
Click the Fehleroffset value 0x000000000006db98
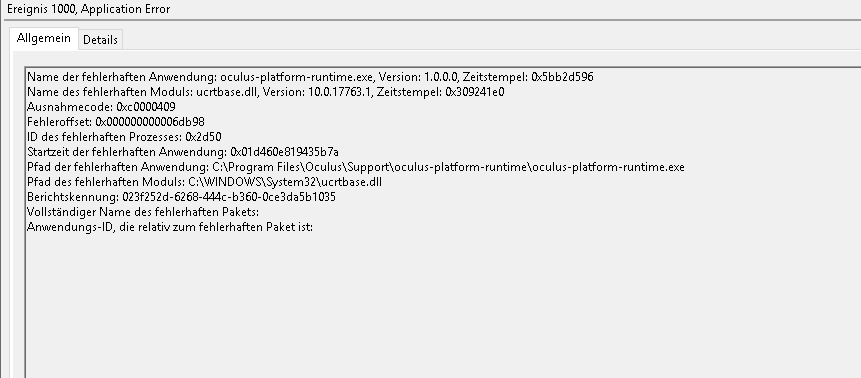pos(150,121)
